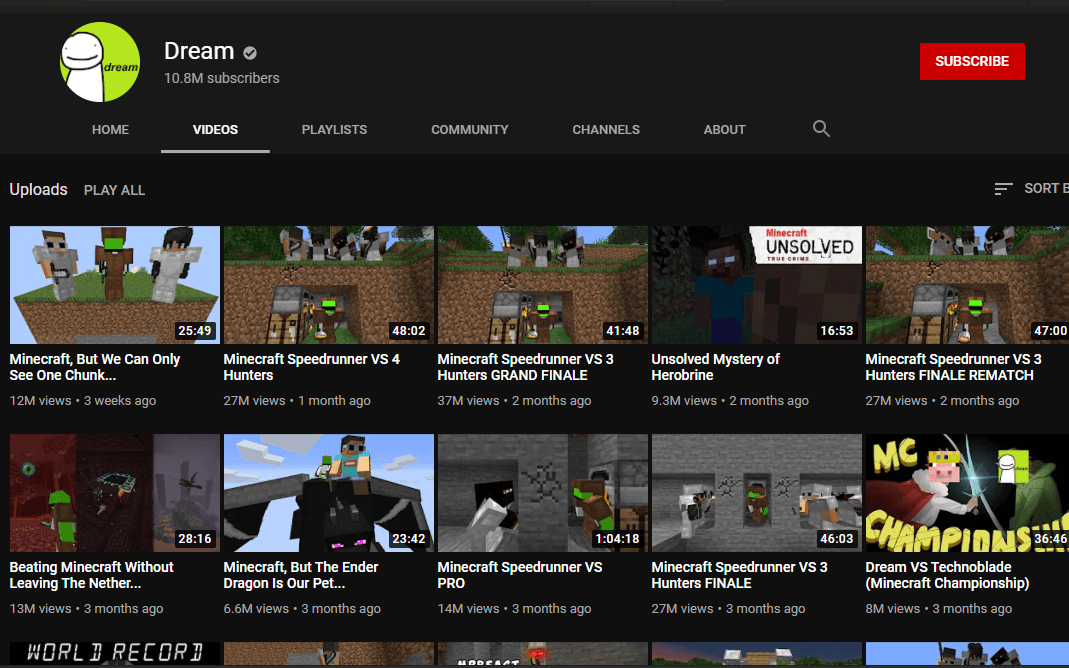1069x668 pixels.
Task: Open the Channels tab
Action: [x=606, y=130]
